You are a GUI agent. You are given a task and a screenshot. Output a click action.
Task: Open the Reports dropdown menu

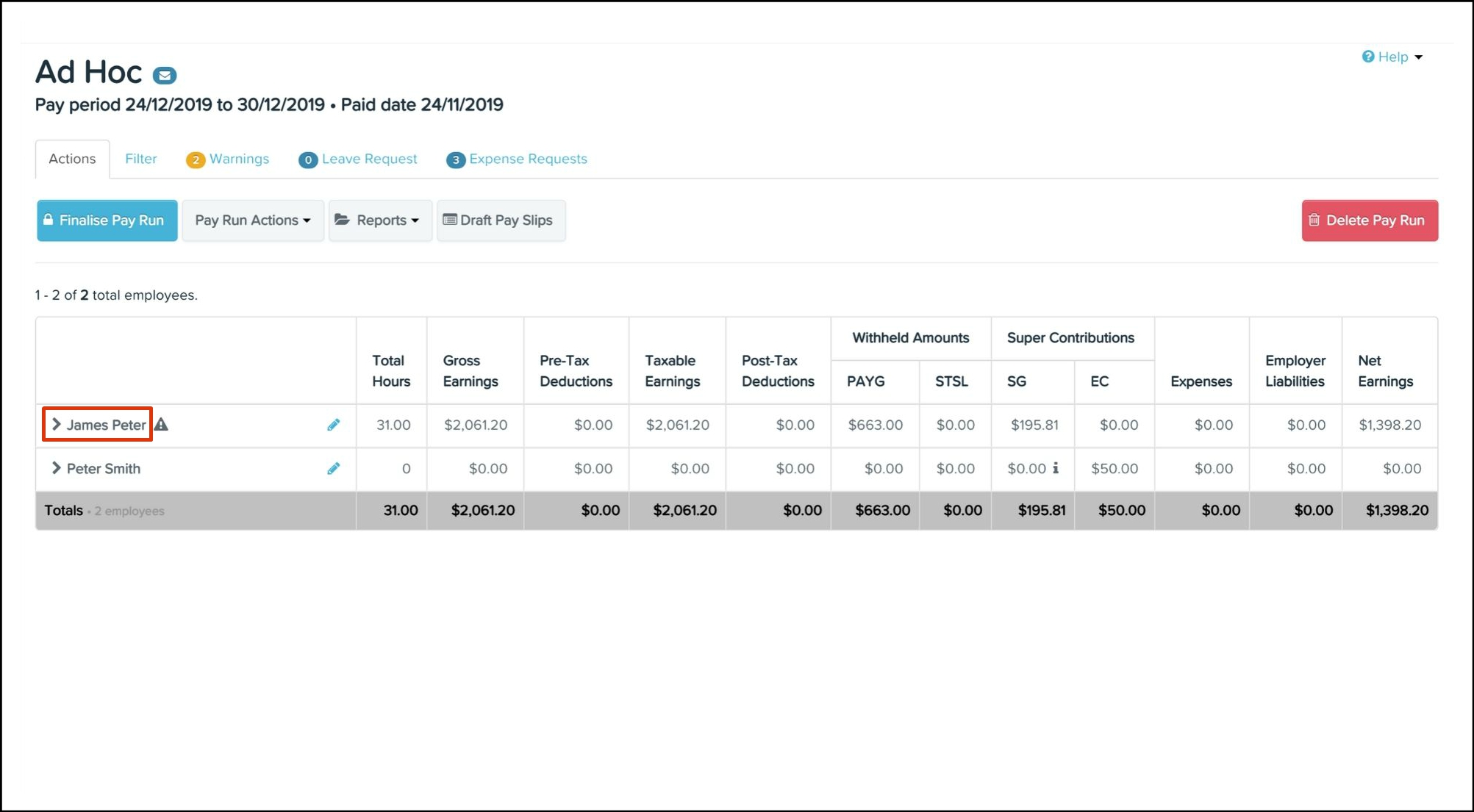379,220
